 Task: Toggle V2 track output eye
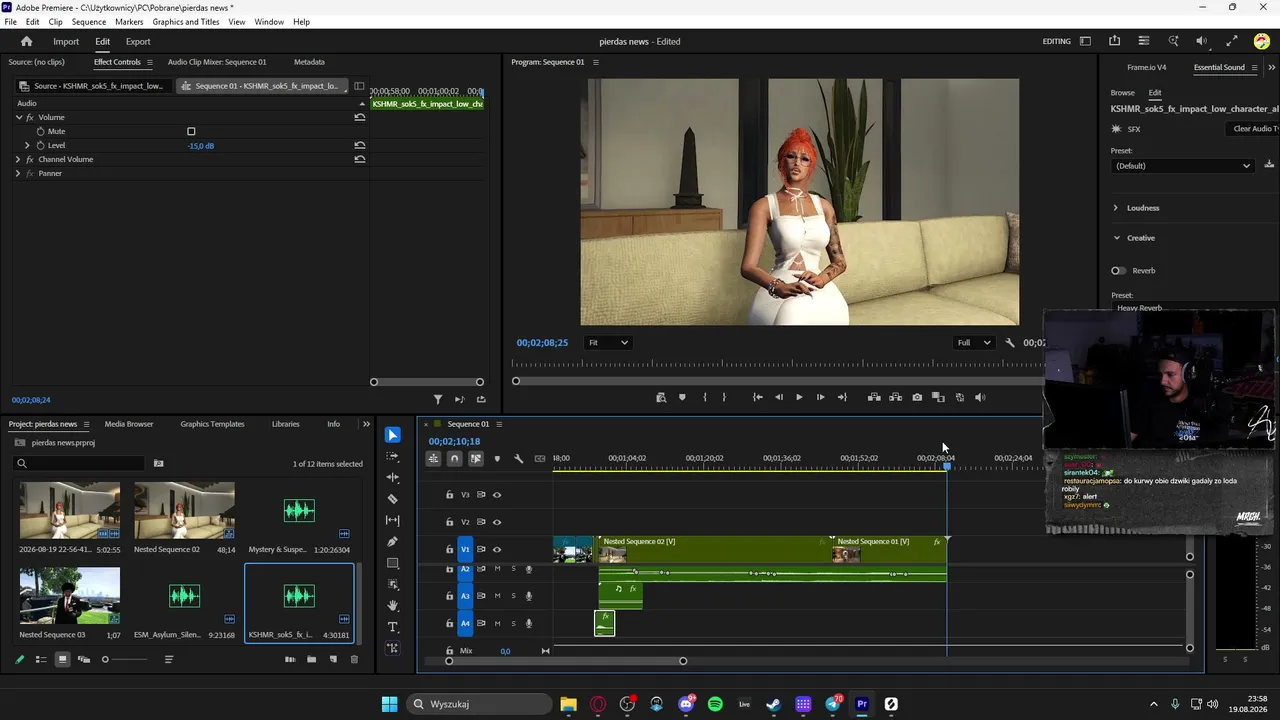[x=497, y=522]
